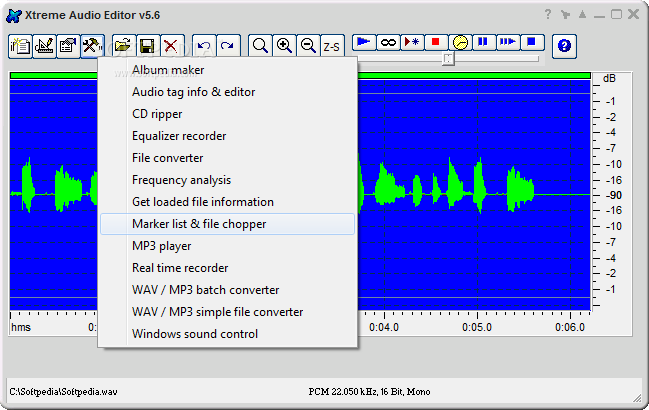
Task: Click the Z-S zoom selection button
Action: 332,46
